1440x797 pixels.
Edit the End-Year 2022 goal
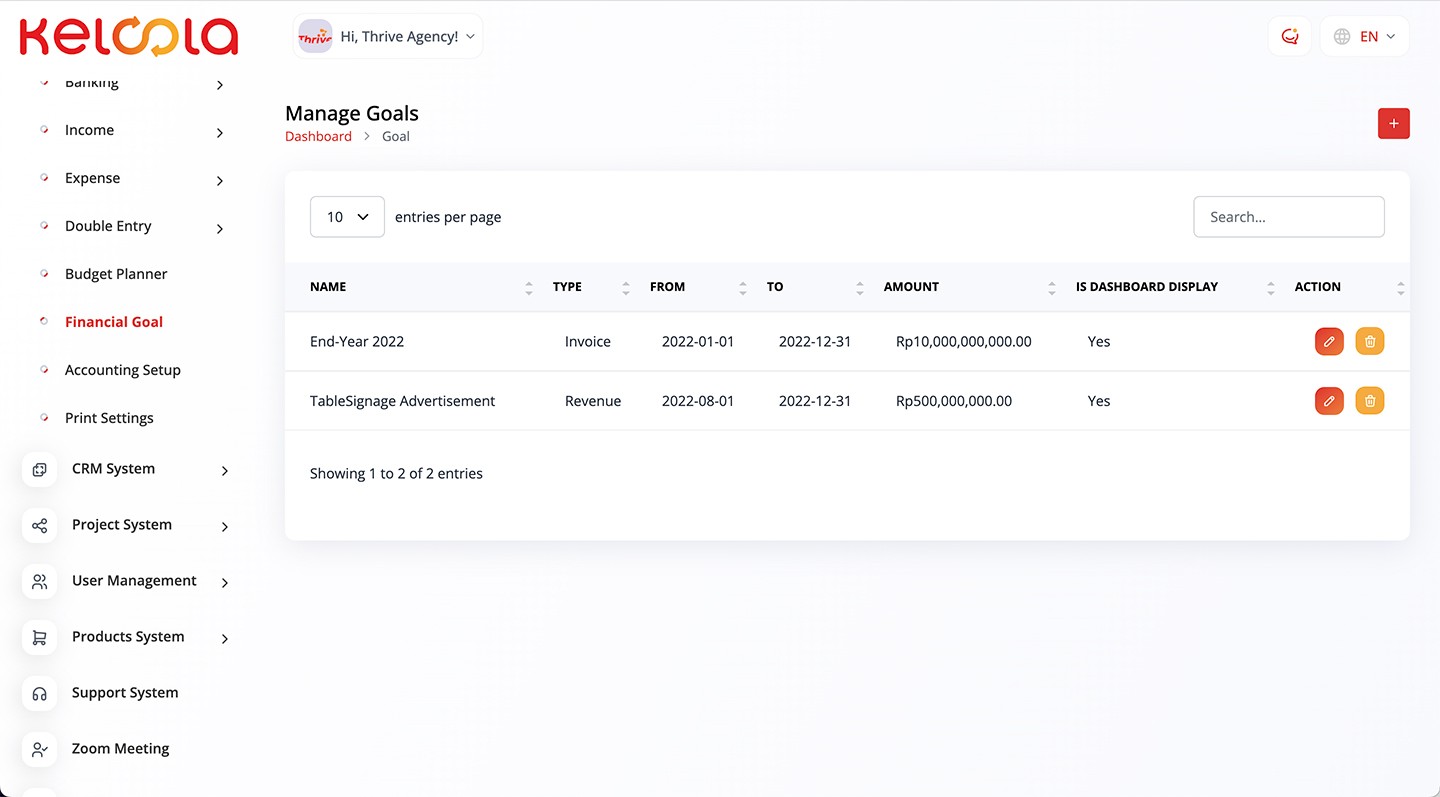pos(1329,341)
